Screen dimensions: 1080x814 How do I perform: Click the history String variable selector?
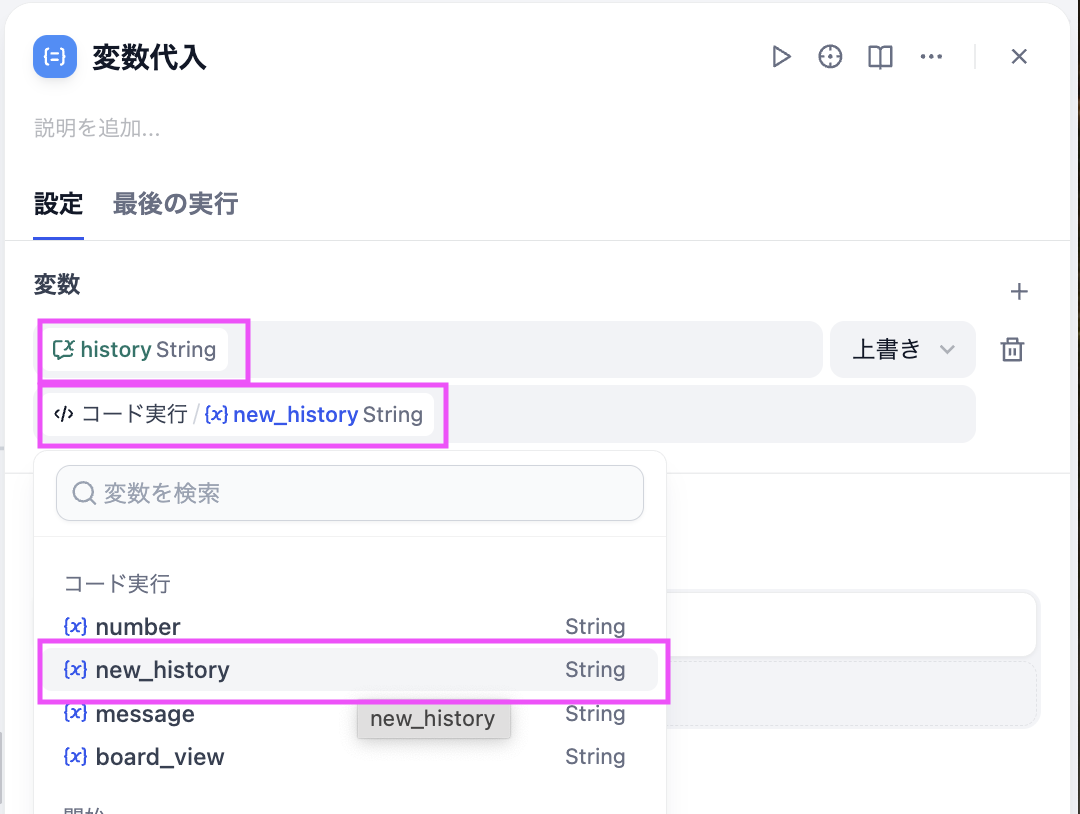135,350
